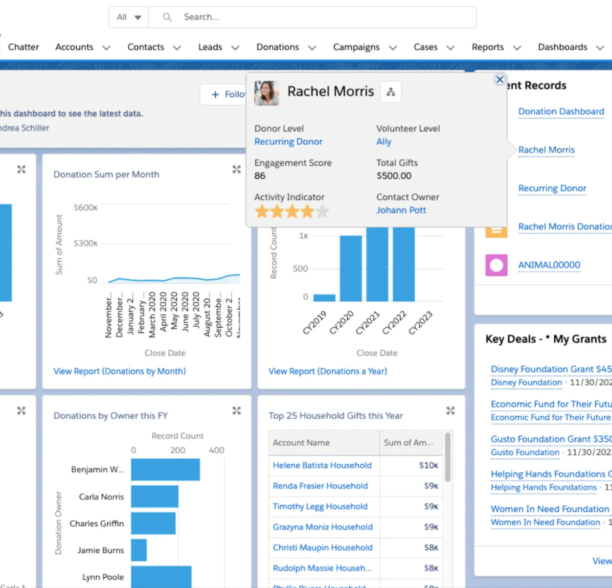This screenshot has height=588, width=612.
Task: Click the CY2020 bar in yearly chart
Action: click(x=350, y=268)
